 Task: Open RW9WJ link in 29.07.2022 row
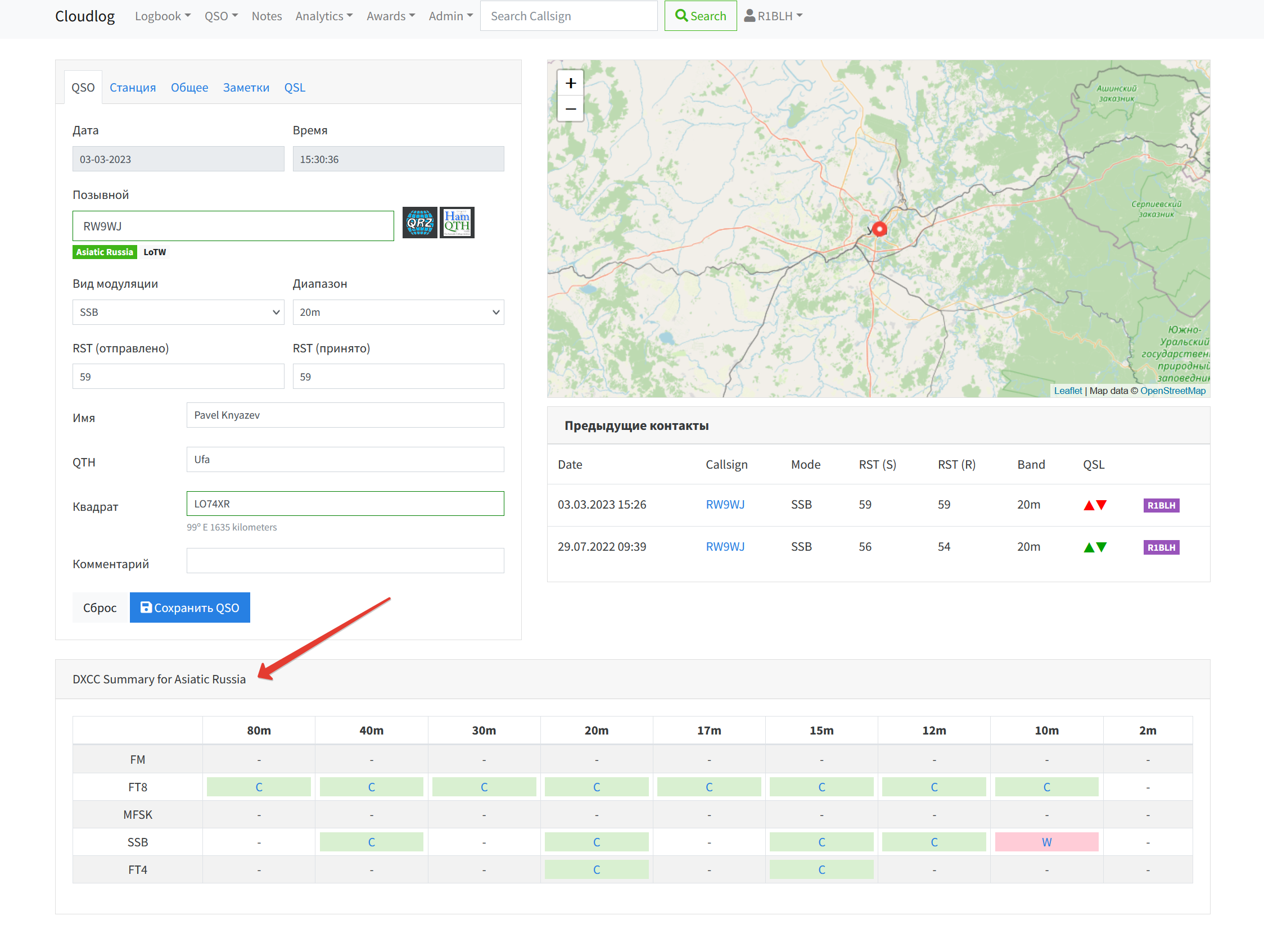tap(725, 547)
